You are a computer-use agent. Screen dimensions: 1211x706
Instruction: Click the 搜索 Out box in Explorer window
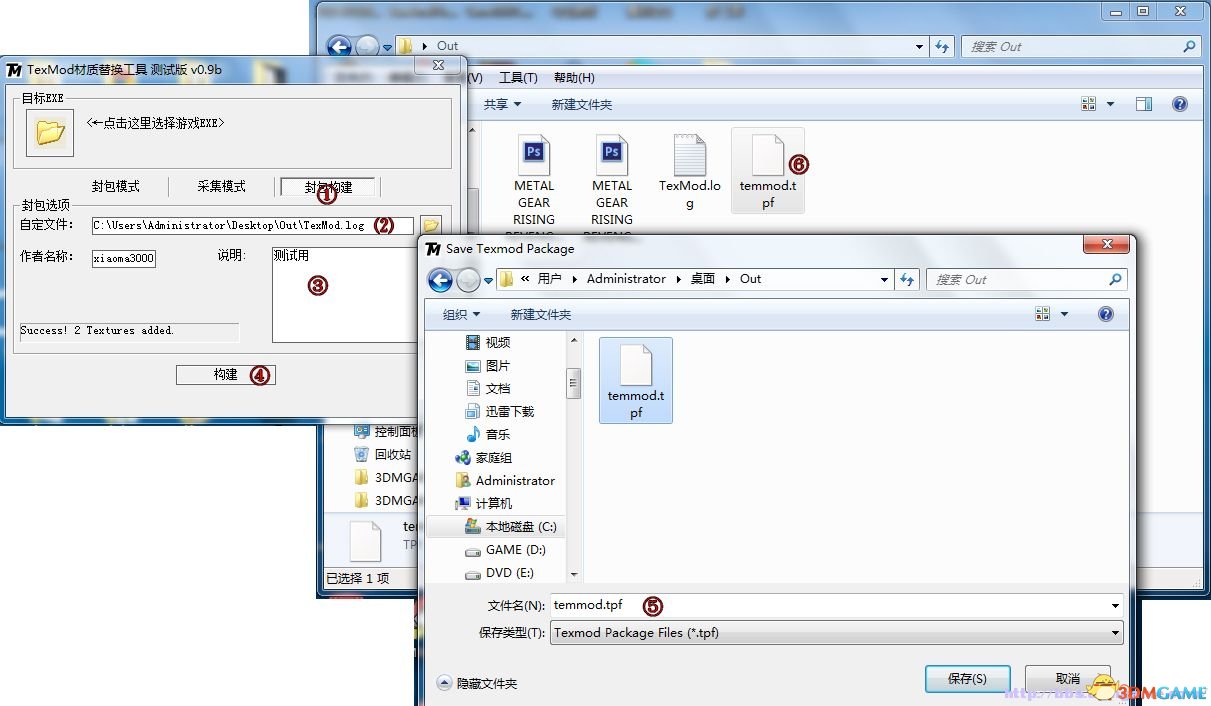tap(1081, 46)
